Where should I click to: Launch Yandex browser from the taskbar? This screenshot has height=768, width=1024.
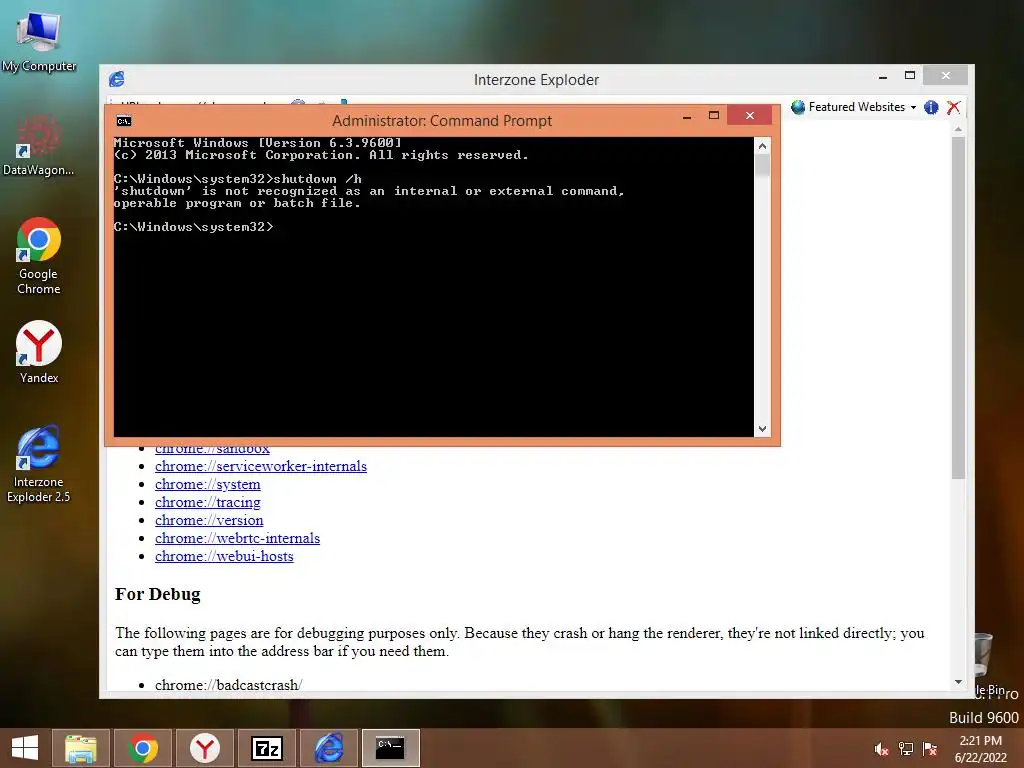click(205, 748)
